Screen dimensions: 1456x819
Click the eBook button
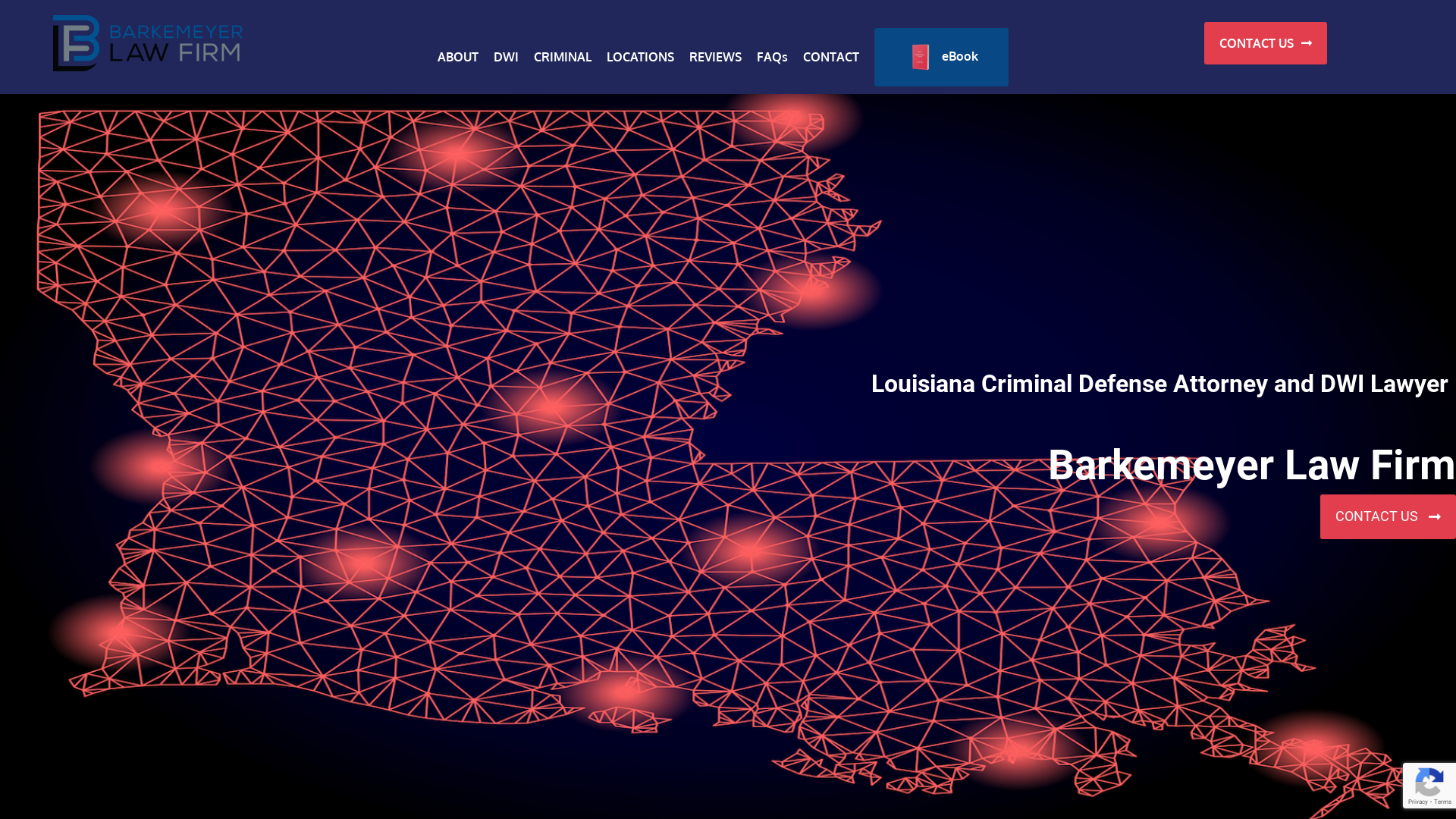(x=941, y=57)
